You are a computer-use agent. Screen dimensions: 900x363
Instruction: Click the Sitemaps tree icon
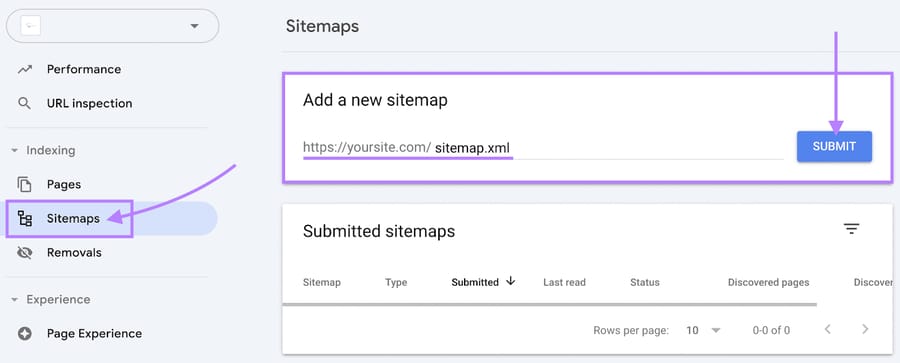tap(25, 218)
